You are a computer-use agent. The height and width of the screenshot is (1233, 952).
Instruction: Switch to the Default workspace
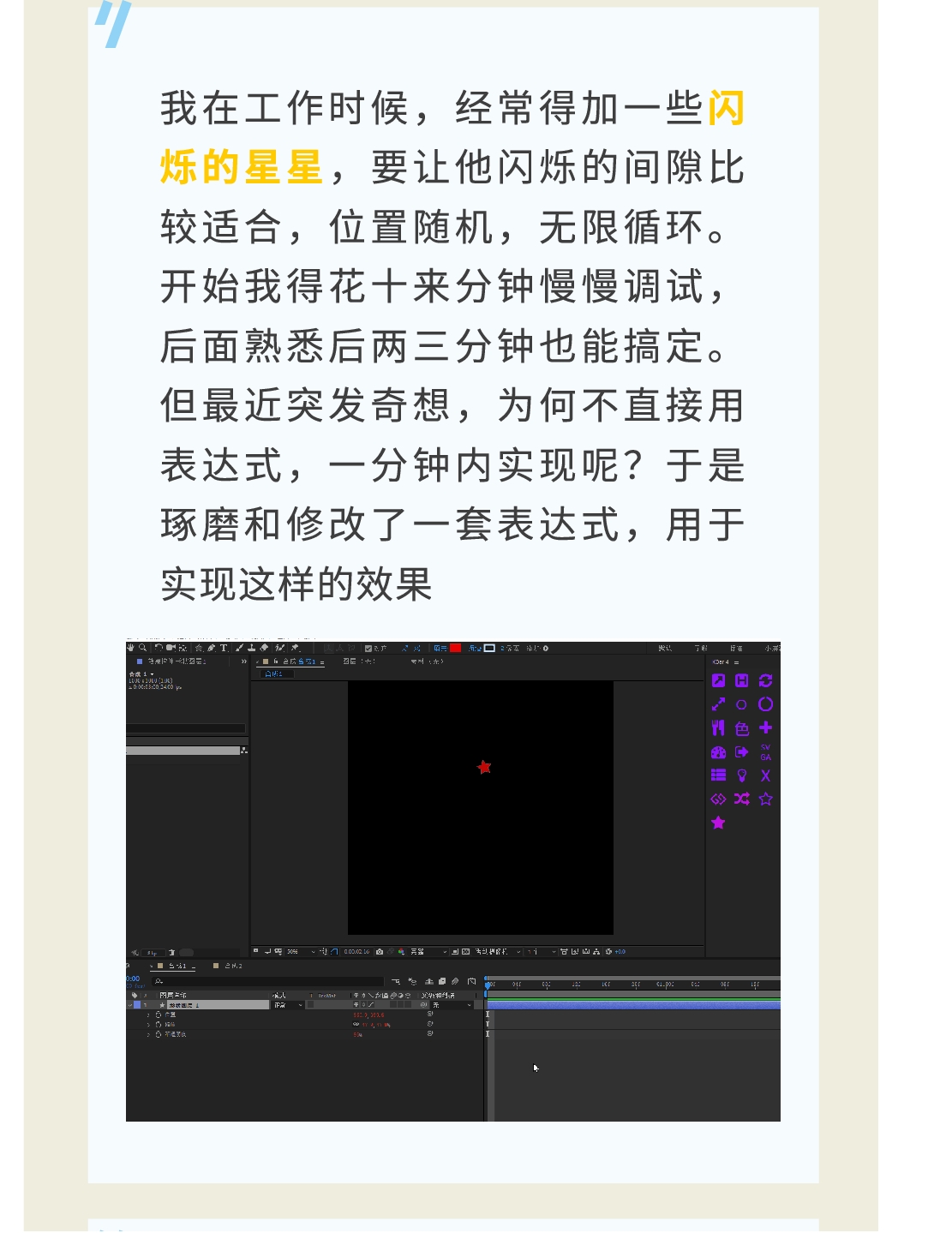point(665,649)
